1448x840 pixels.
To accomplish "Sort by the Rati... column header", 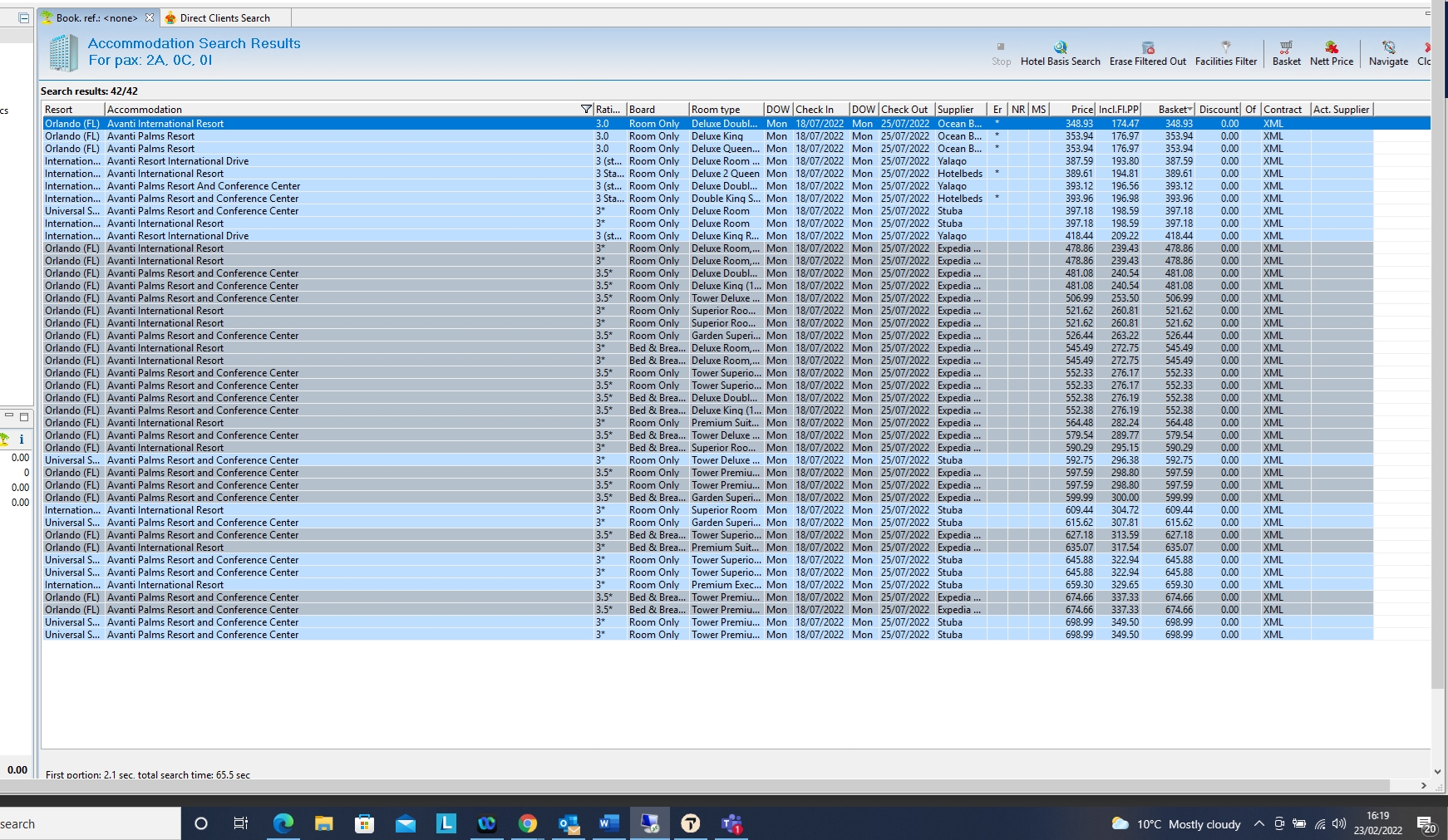I will tap(610, 109).
